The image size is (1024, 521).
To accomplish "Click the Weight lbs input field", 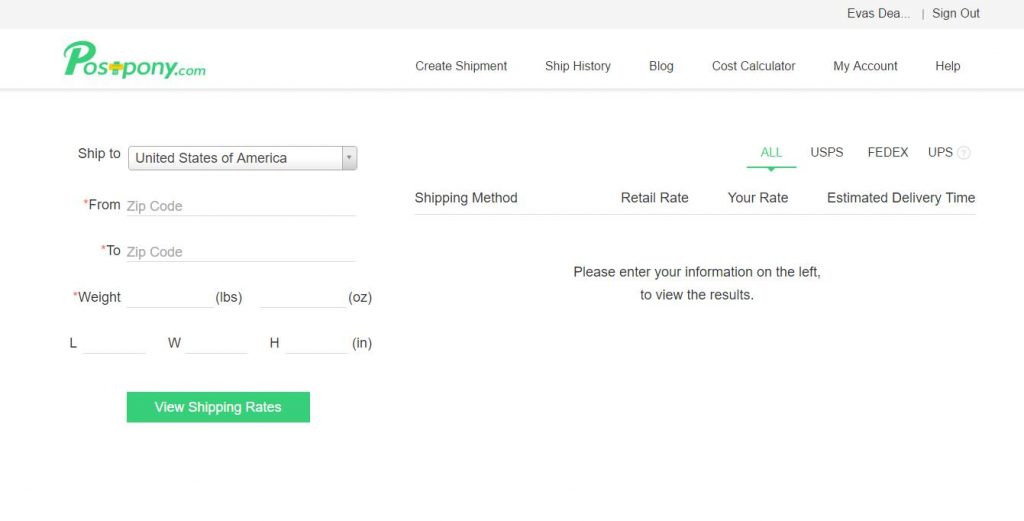I will (x=169, y=298).
